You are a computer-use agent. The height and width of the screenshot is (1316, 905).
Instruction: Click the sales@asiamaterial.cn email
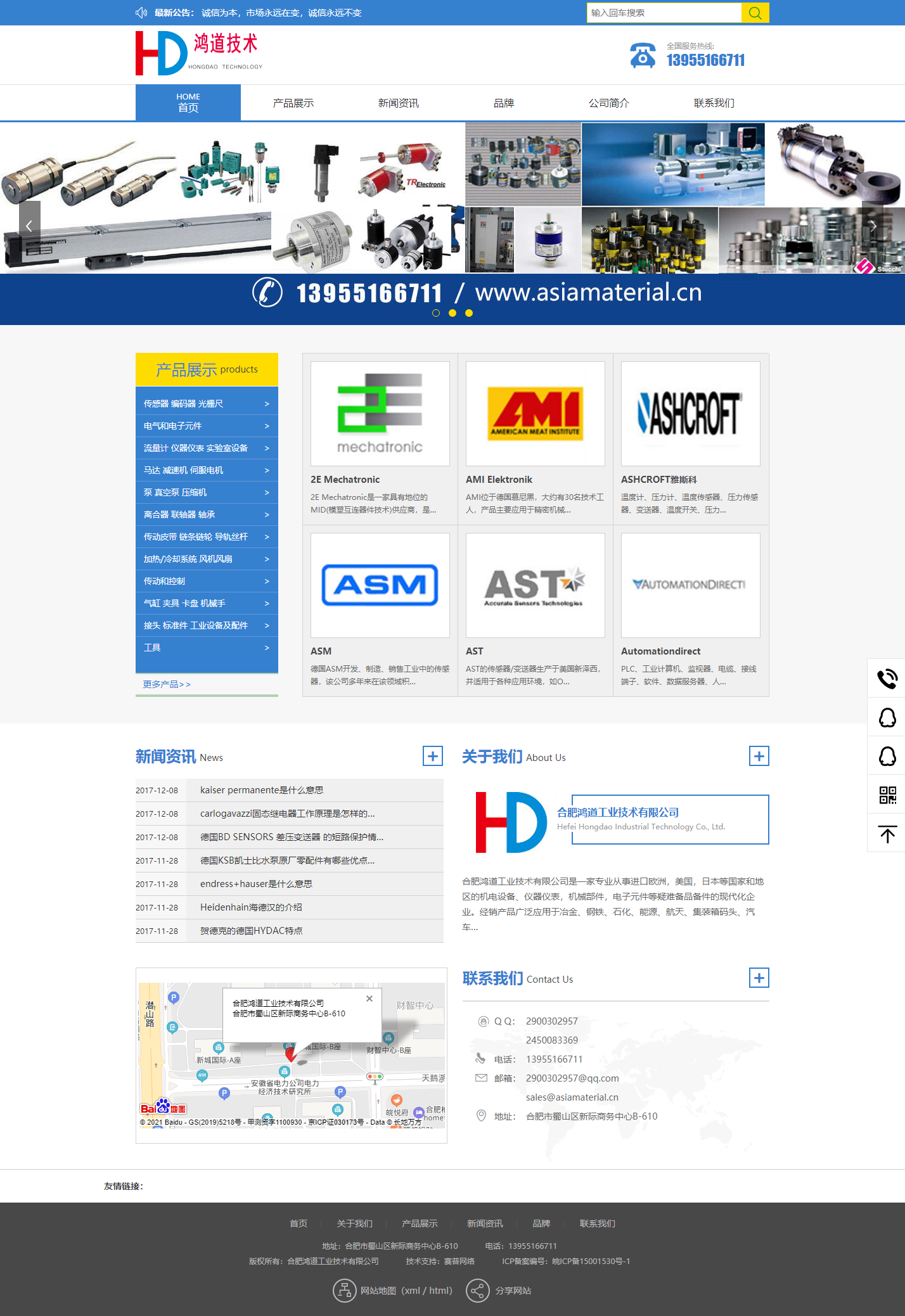(x=572, y=1097)
